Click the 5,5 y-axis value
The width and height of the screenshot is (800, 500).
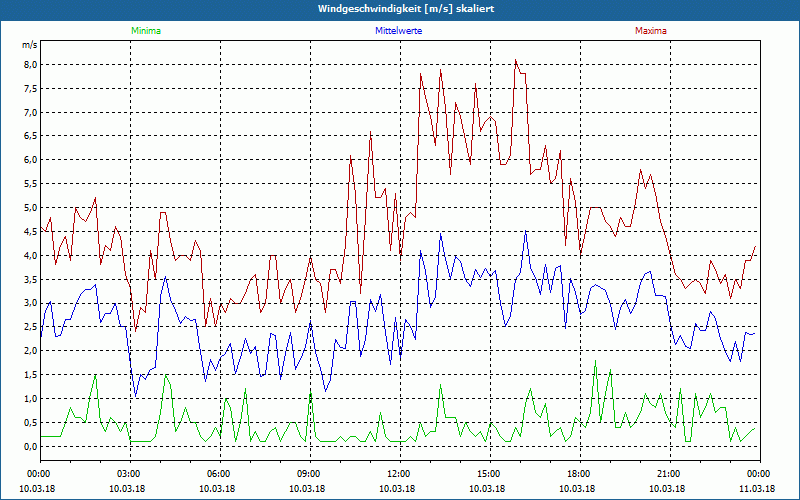click(31, 184)
